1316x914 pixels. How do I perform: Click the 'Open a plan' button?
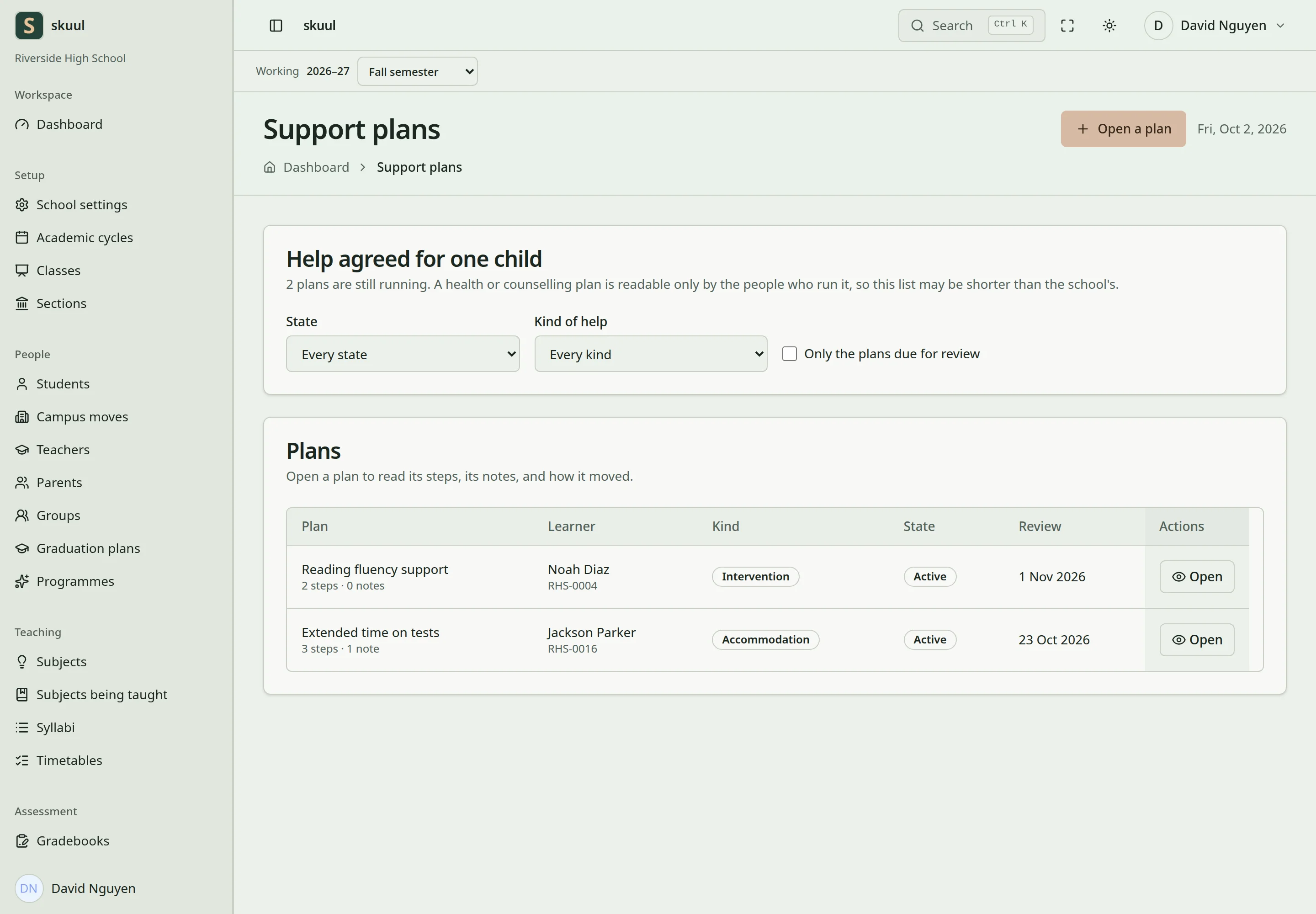[x=1124, y=129]
